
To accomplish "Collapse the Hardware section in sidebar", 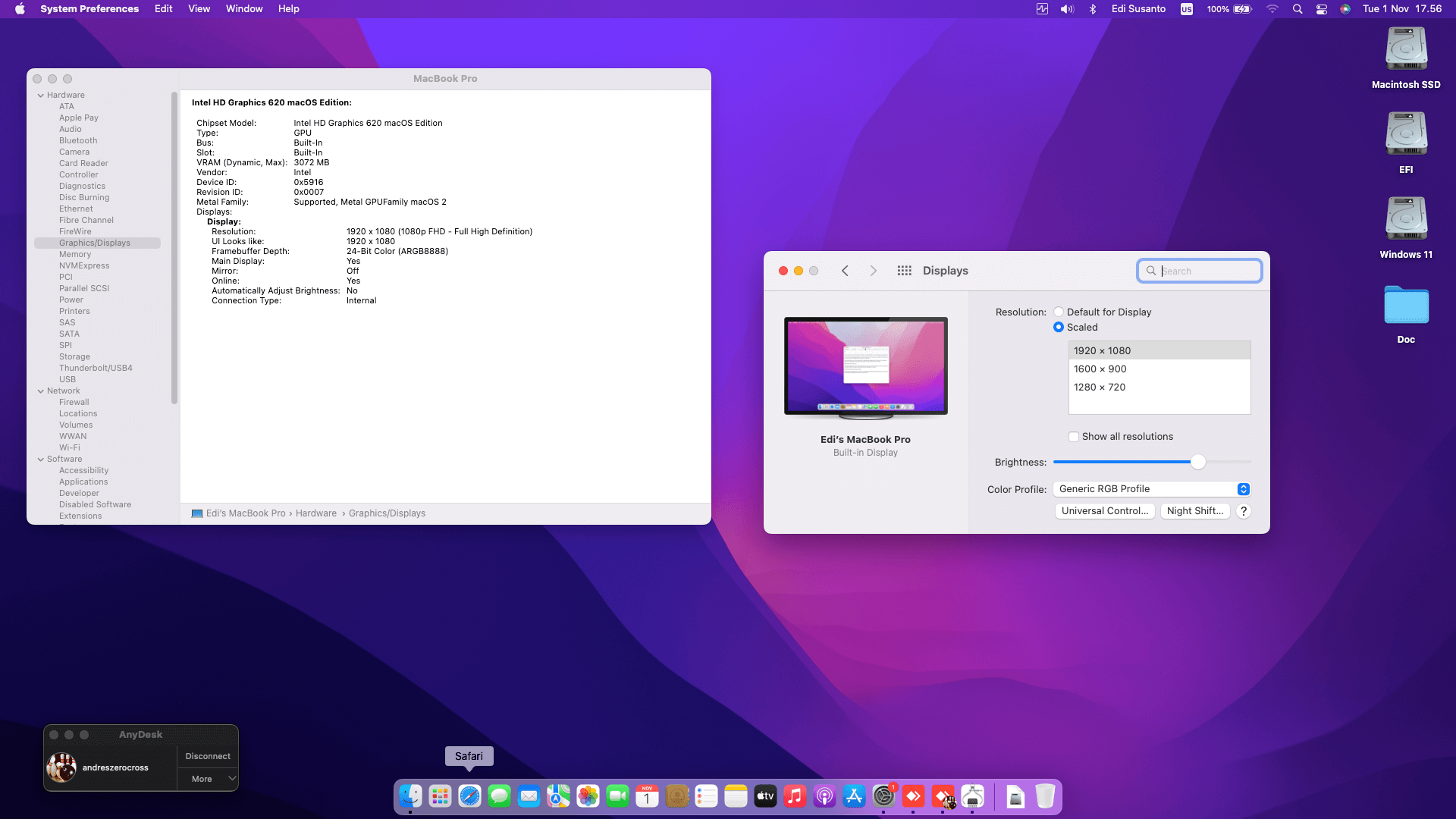I will point(41,96).
